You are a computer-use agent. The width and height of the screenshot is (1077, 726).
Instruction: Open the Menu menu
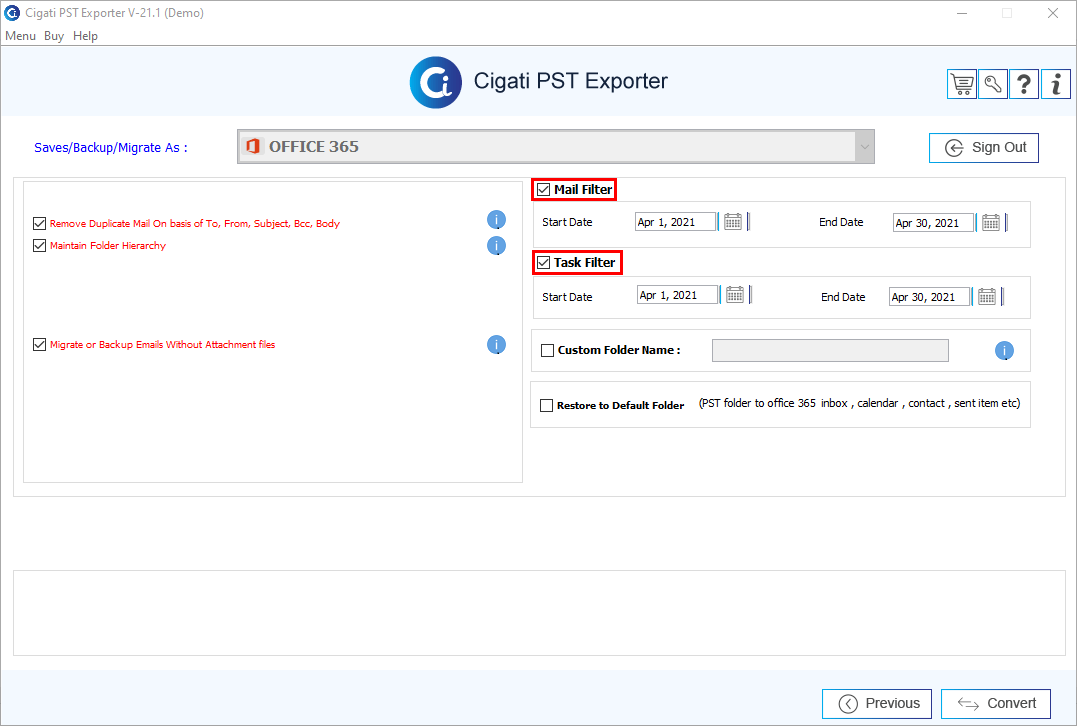(20, 36)
